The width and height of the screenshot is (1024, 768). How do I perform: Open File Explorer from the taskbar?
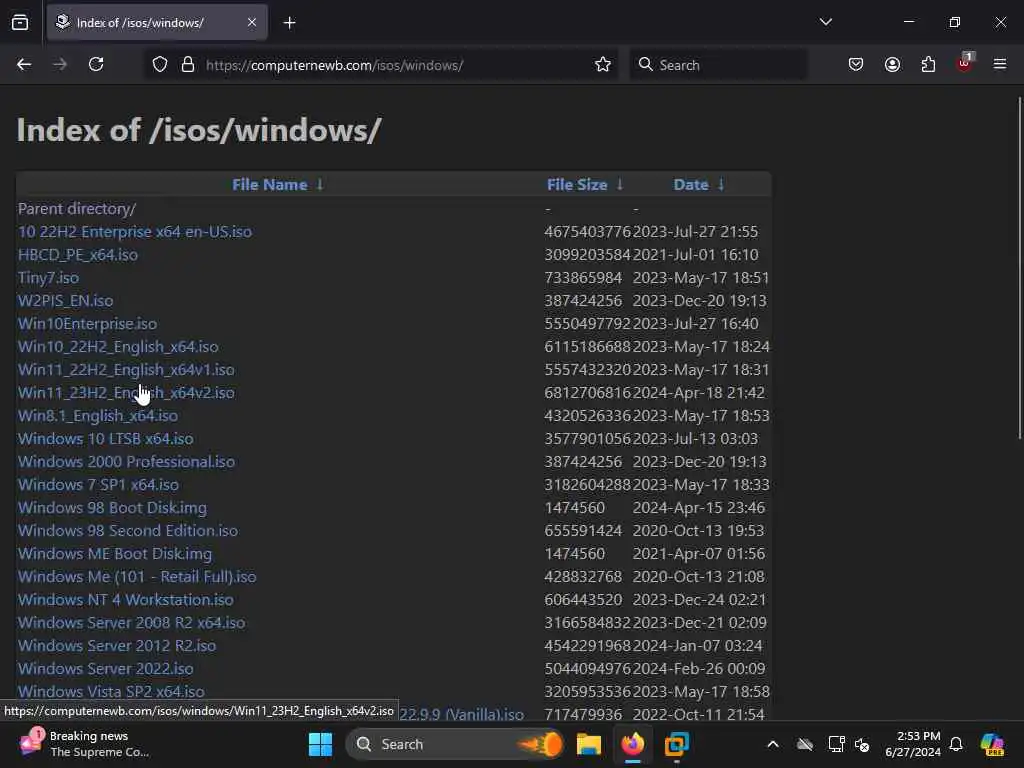click(588, 744)
